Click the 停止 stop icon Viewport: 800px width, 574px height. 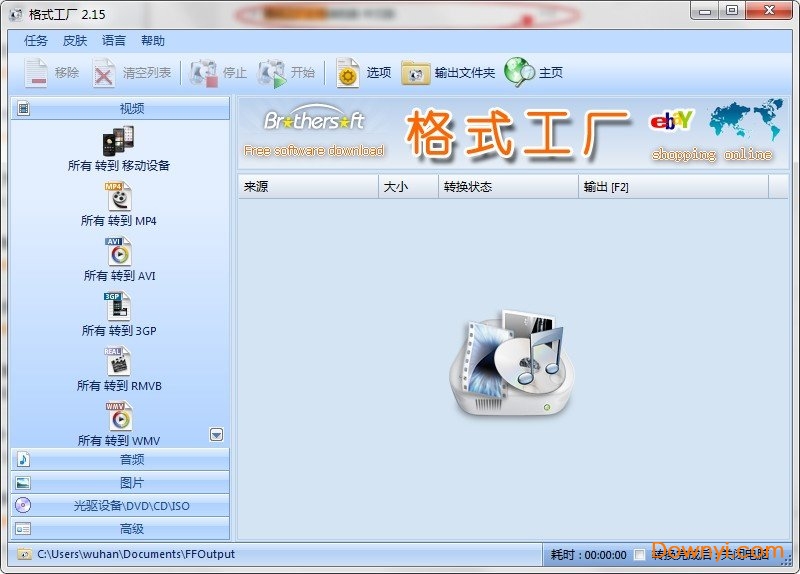(204, 73)
